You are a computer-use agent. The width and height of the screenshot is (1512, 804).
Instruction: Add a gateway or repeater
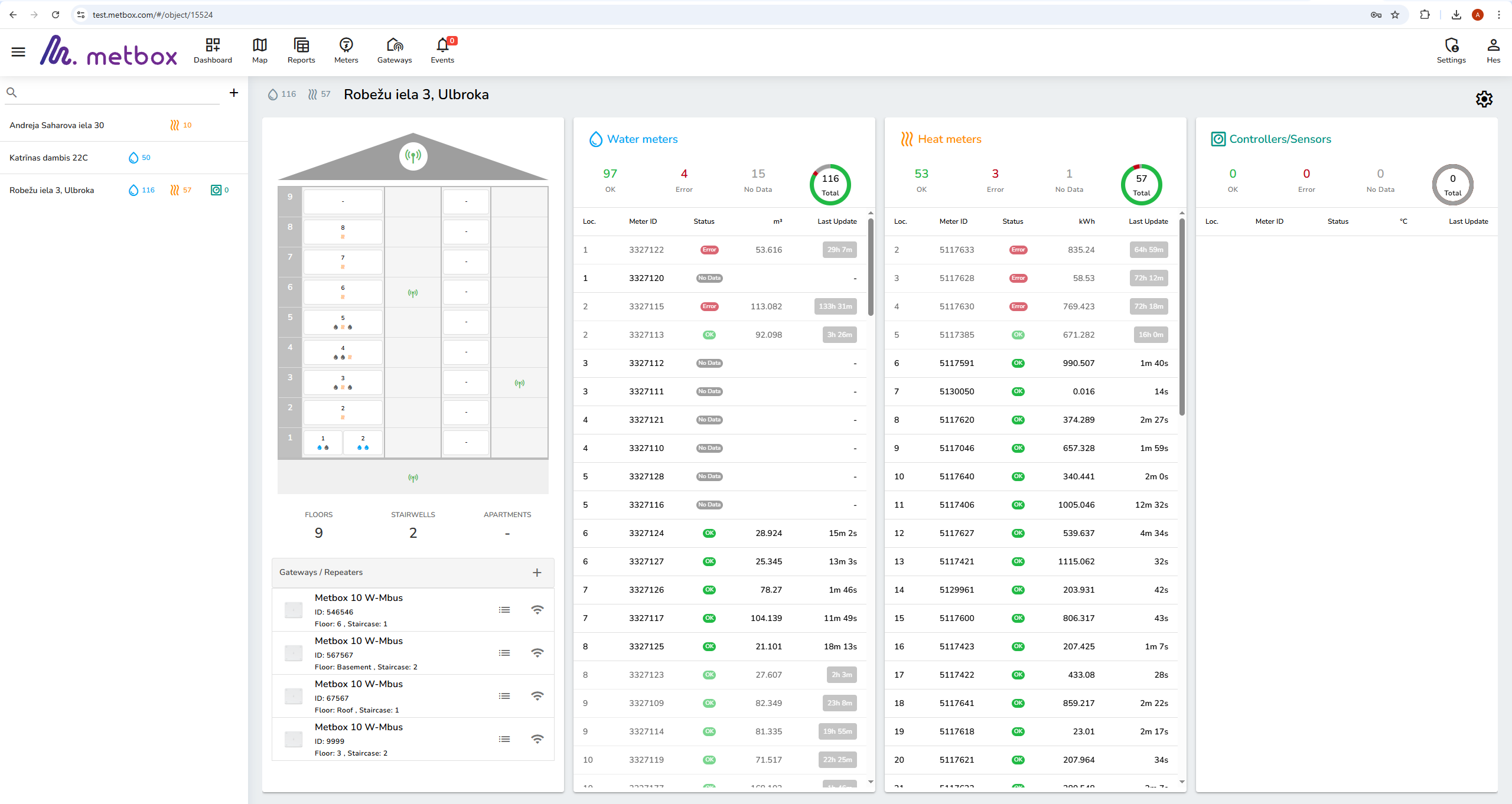pos(537,573)
